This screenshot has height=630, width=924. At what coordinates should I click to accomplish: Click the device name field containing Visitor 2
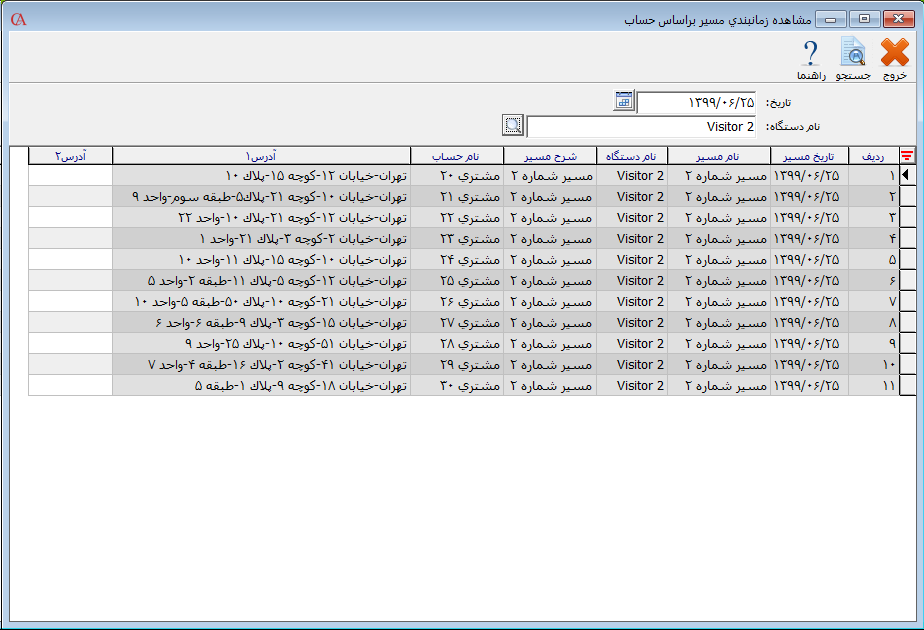[642, 127]
